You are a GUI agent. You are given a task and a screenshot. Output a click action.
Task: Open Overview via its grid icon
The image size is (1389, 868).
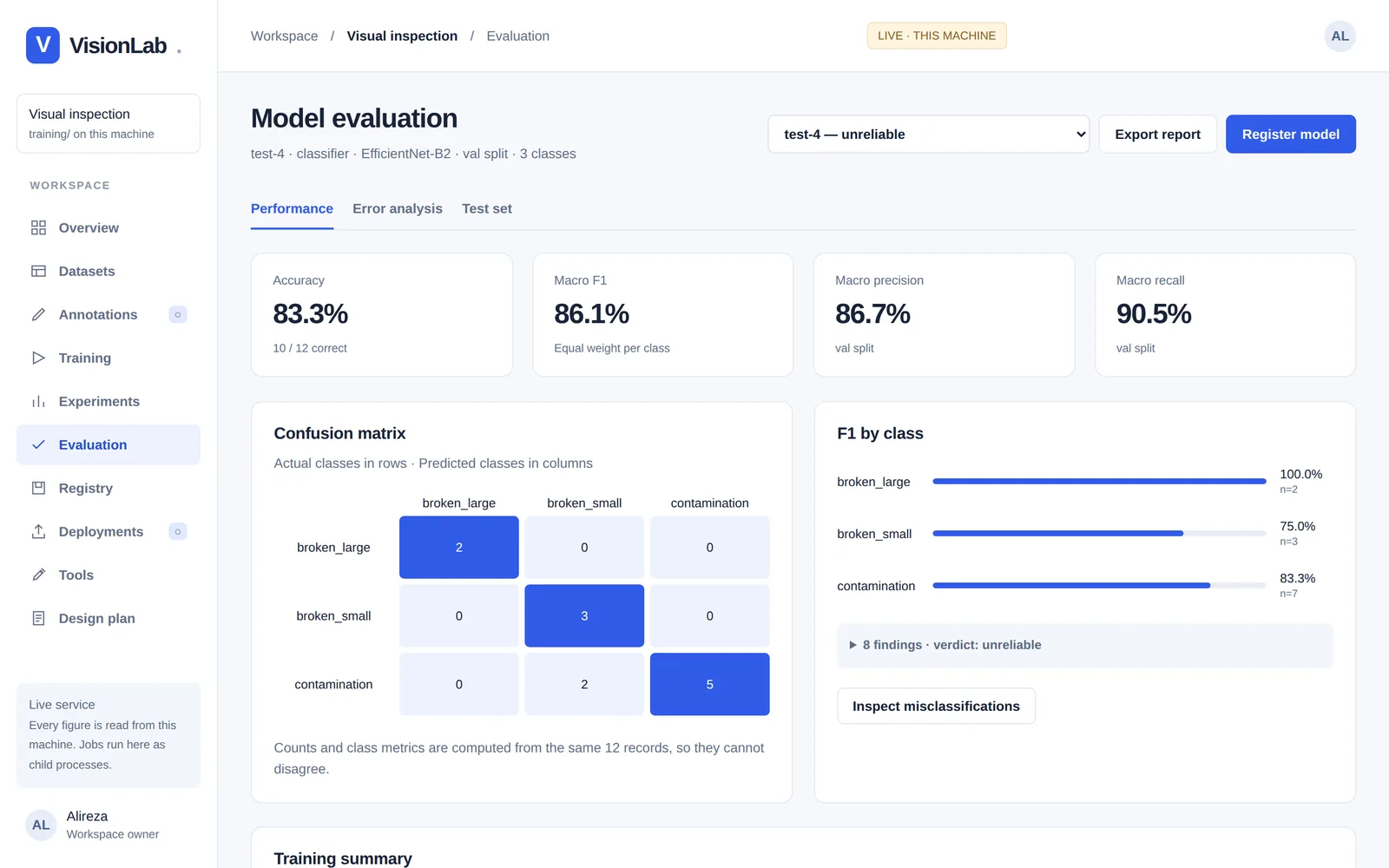[x=38, y=227]
